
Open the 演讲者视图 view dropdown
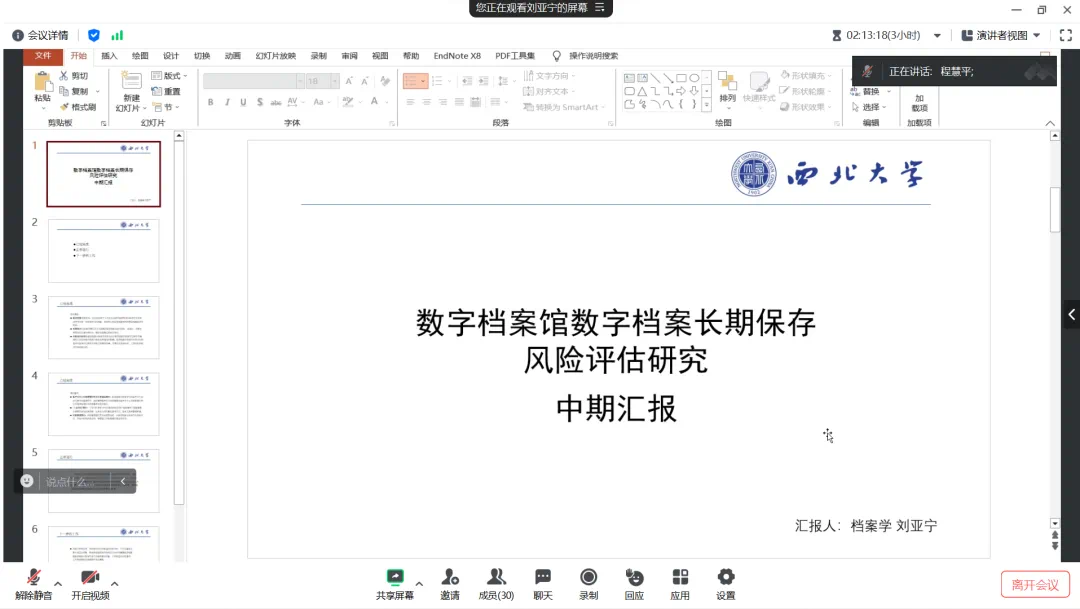(1001, 35)
